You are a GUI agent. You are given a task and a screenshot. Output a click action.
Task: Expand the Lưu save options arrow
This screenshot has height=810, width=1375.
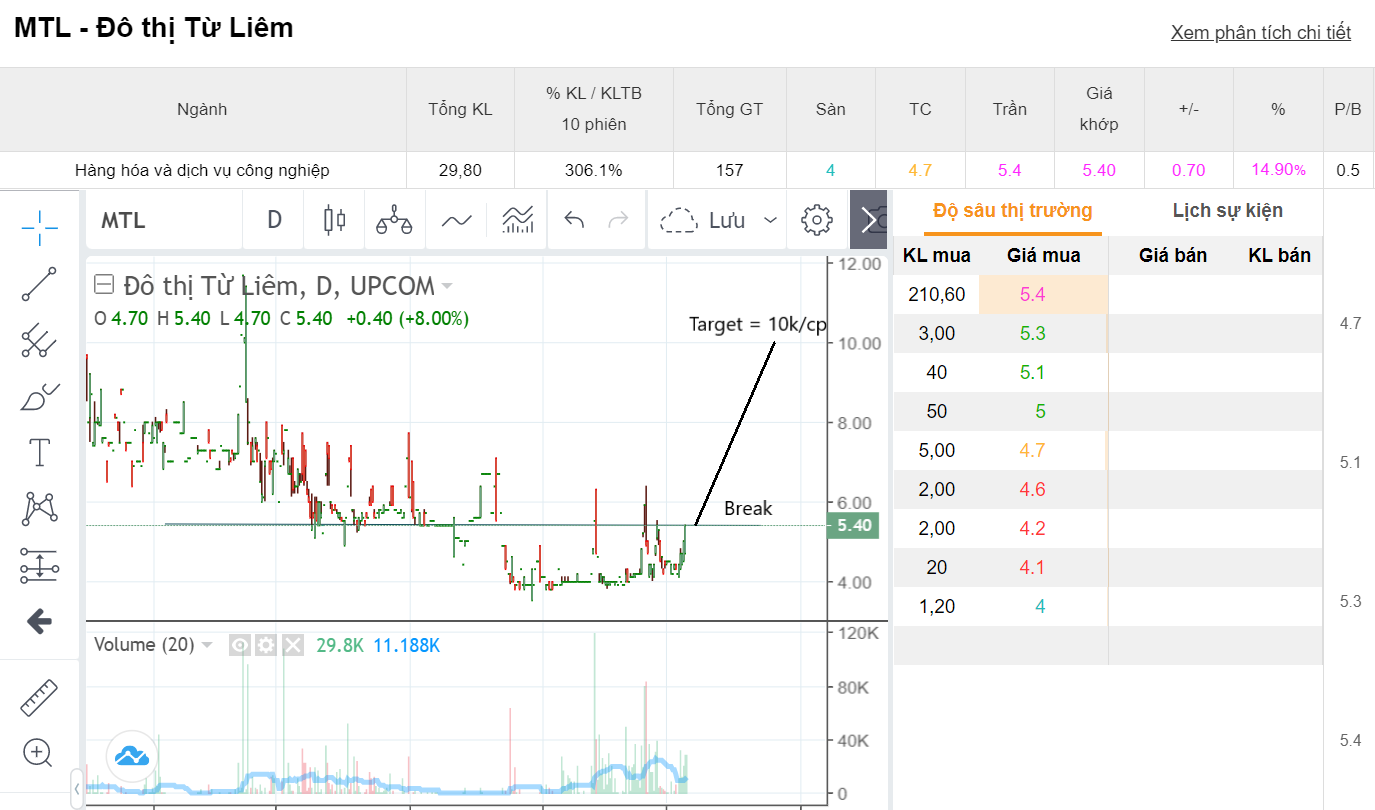click(770, 220)
